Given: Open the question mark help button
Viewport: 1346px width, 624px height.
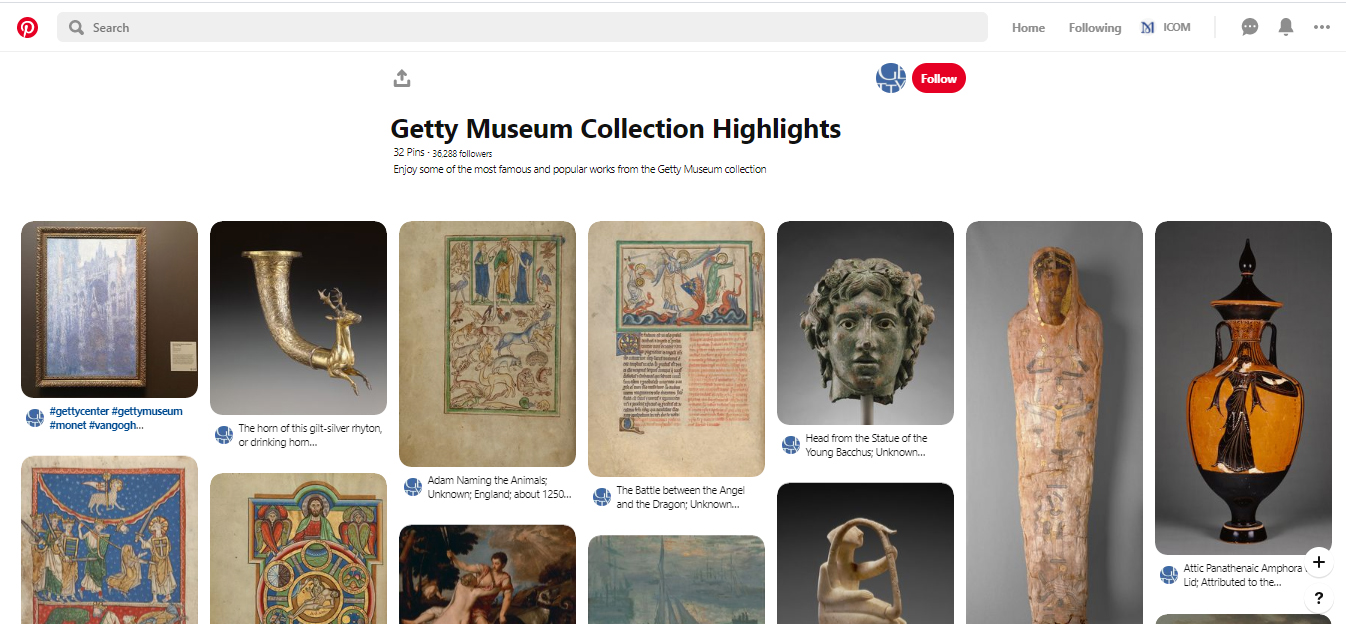Looking at the screenshot, I should click(1319, 598).
